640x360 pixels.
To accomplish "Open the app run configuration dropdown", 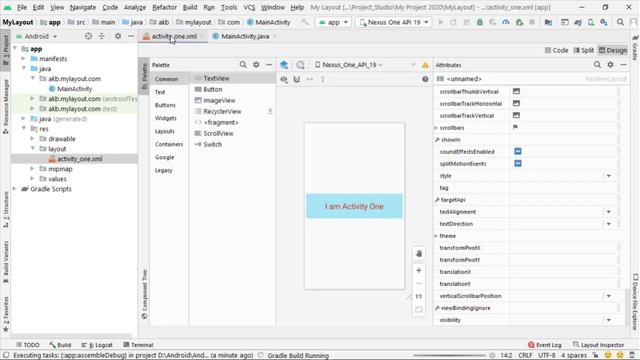I will [x=333, y=22].
